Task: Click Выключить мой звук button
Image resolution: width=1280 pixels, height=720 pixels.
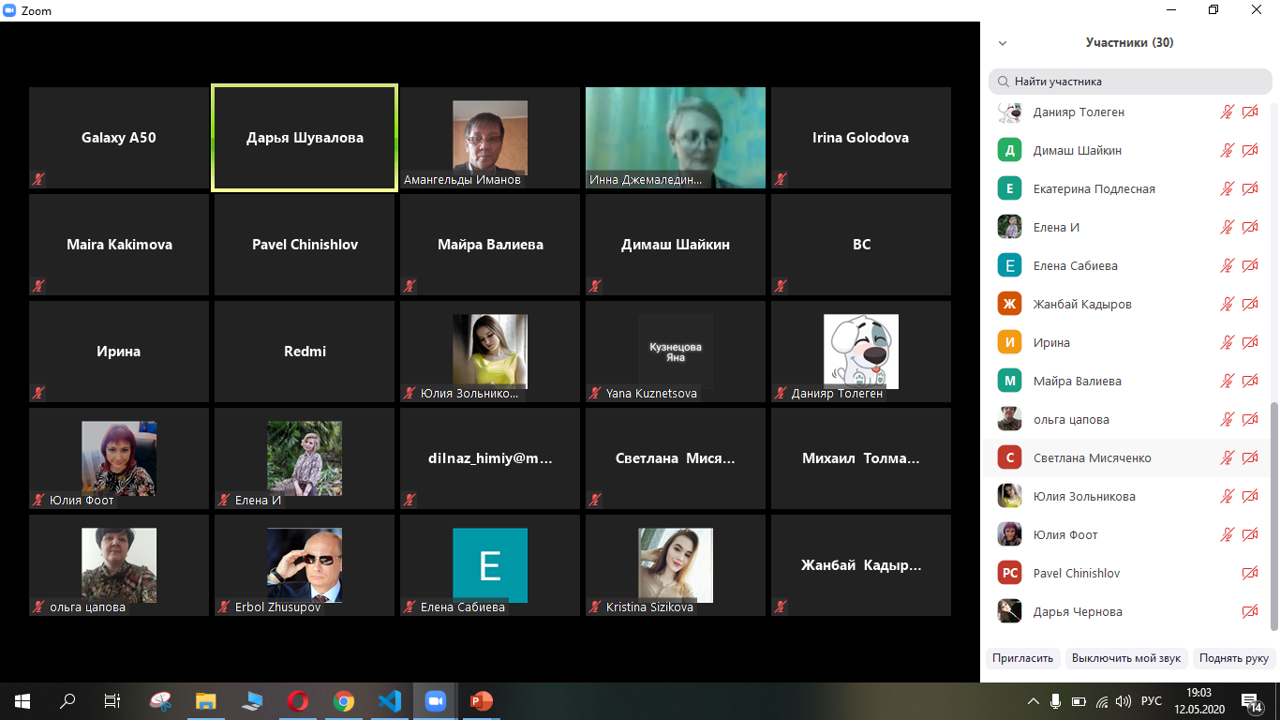Action: click(1126, 658)
